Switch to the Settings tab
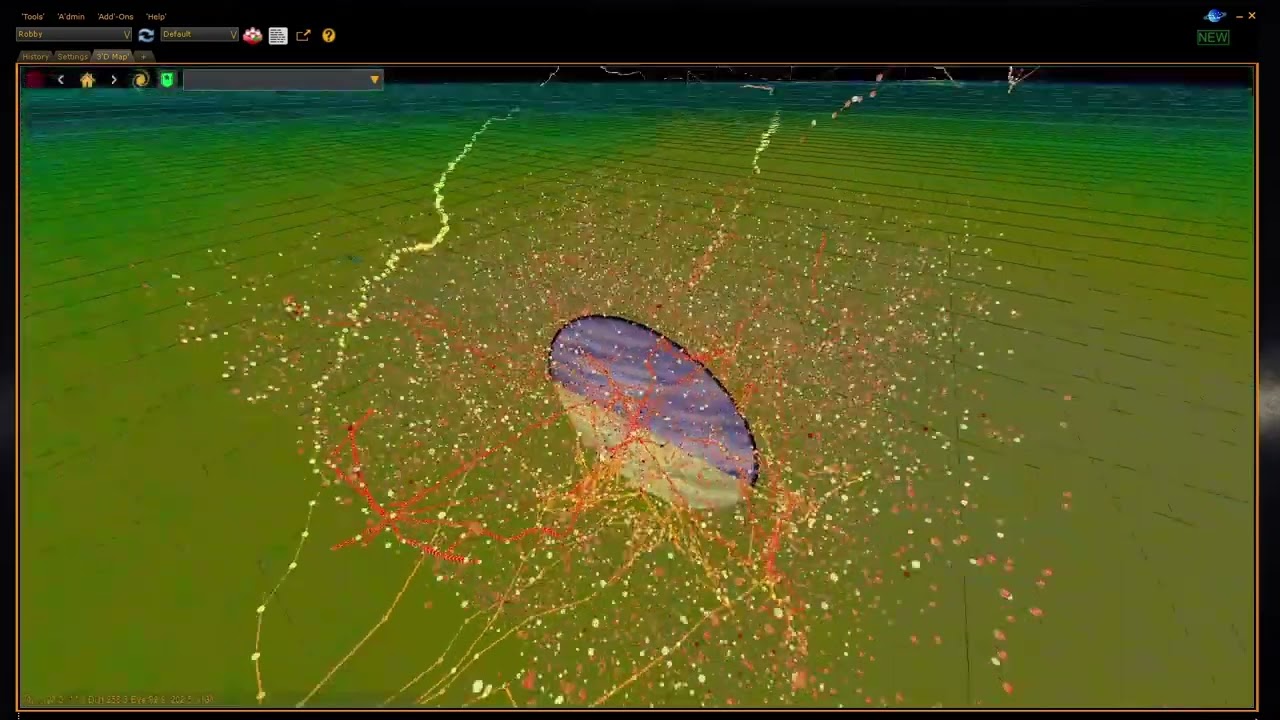The height and width of the screenshot is (720, 1280). pos(72,57)
